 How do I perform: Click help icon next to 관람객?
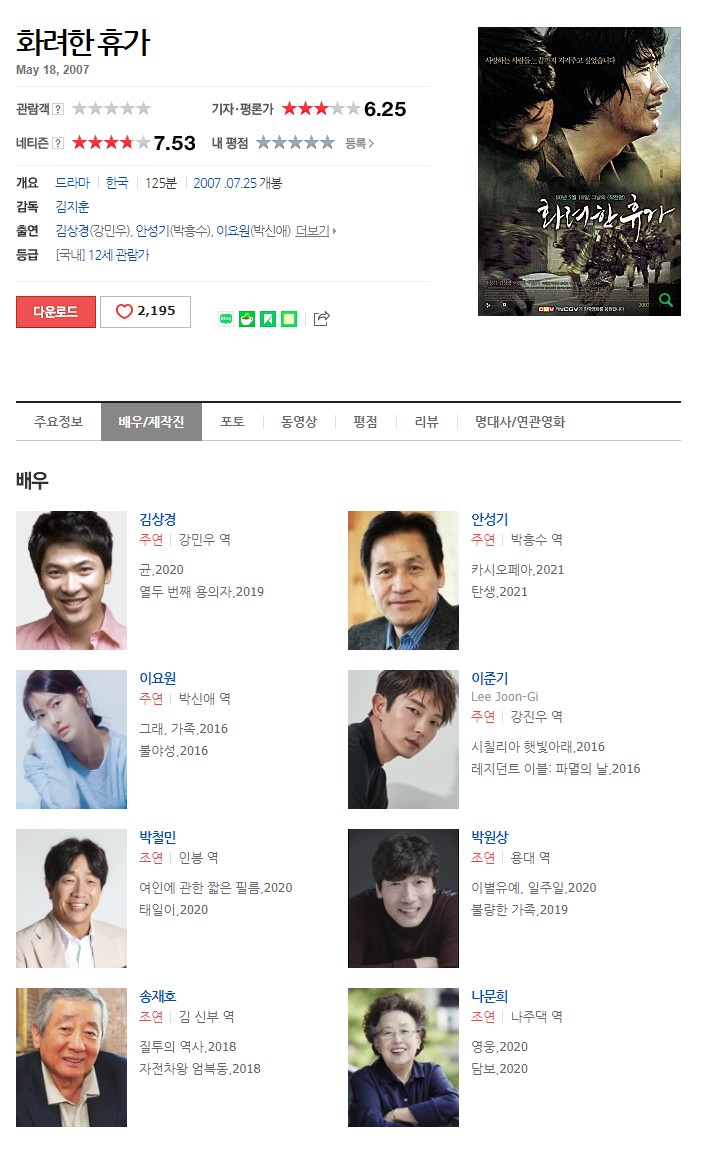tap(58, 109)
